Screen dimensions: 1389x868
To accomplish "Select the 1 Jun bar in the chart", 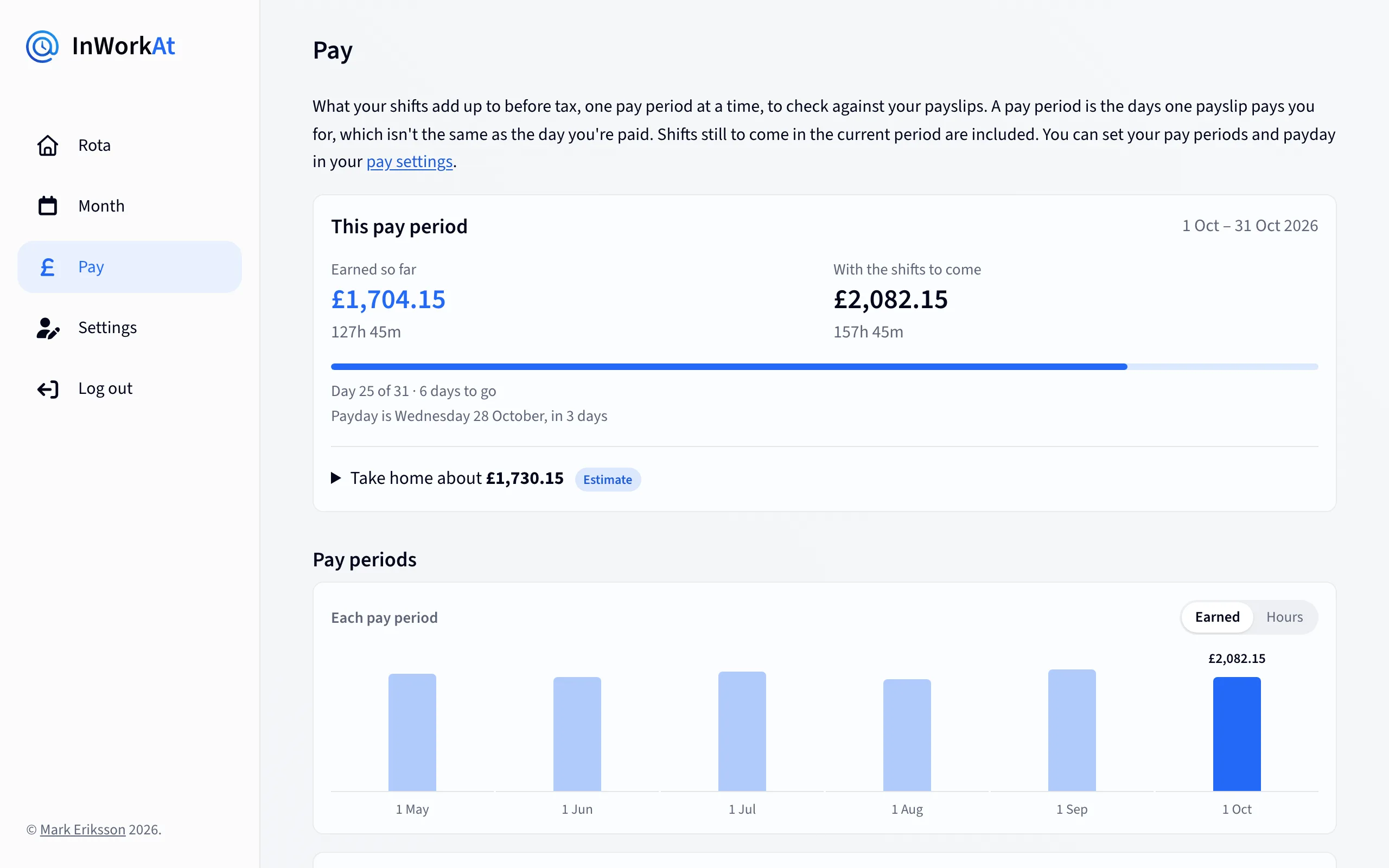I will click(x=577, y=733).
